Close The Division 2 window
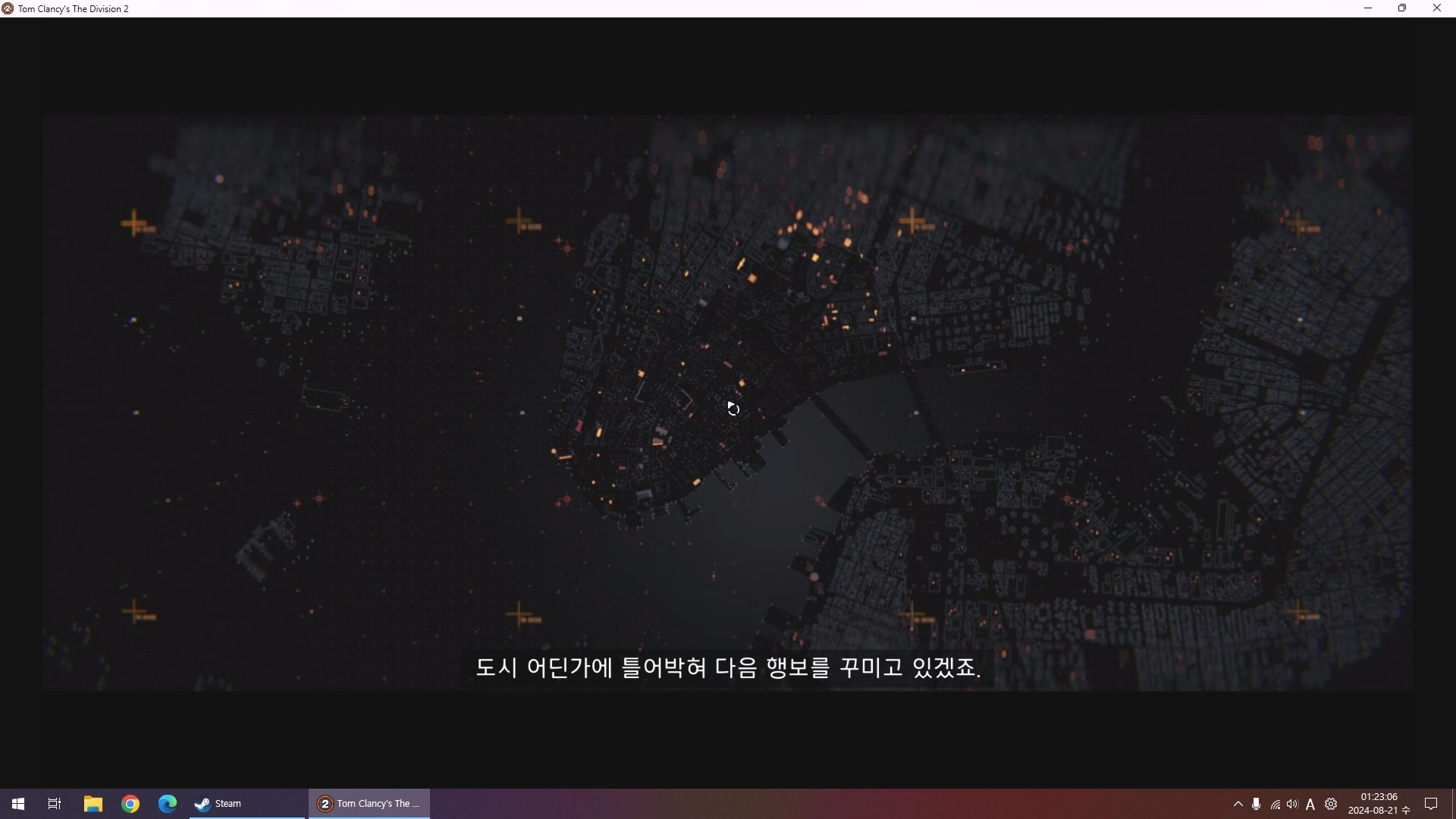 coord(1437,8)
